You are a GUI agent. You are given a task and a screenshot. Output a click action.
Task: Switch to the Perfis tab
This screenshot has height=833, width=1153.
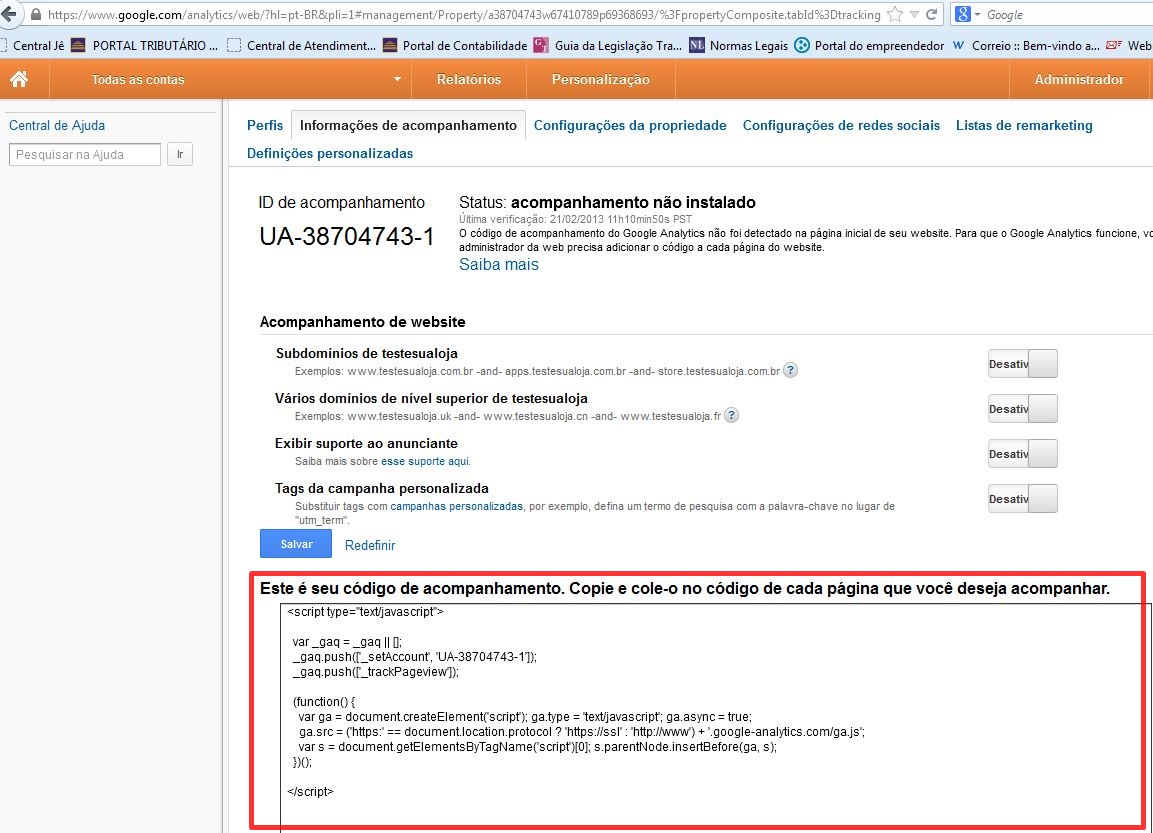pyautogui.click(x=265, y=125)
